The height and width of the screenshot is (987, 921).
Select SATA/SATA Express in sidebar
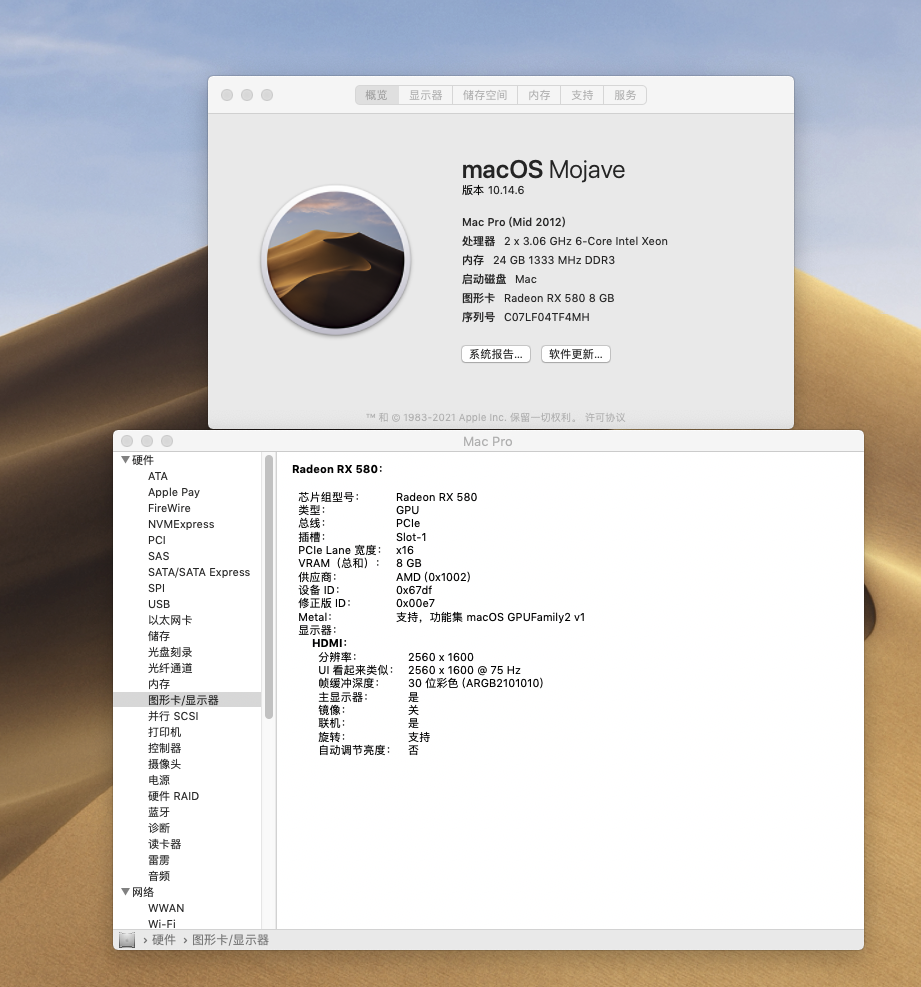click(199, 572)
